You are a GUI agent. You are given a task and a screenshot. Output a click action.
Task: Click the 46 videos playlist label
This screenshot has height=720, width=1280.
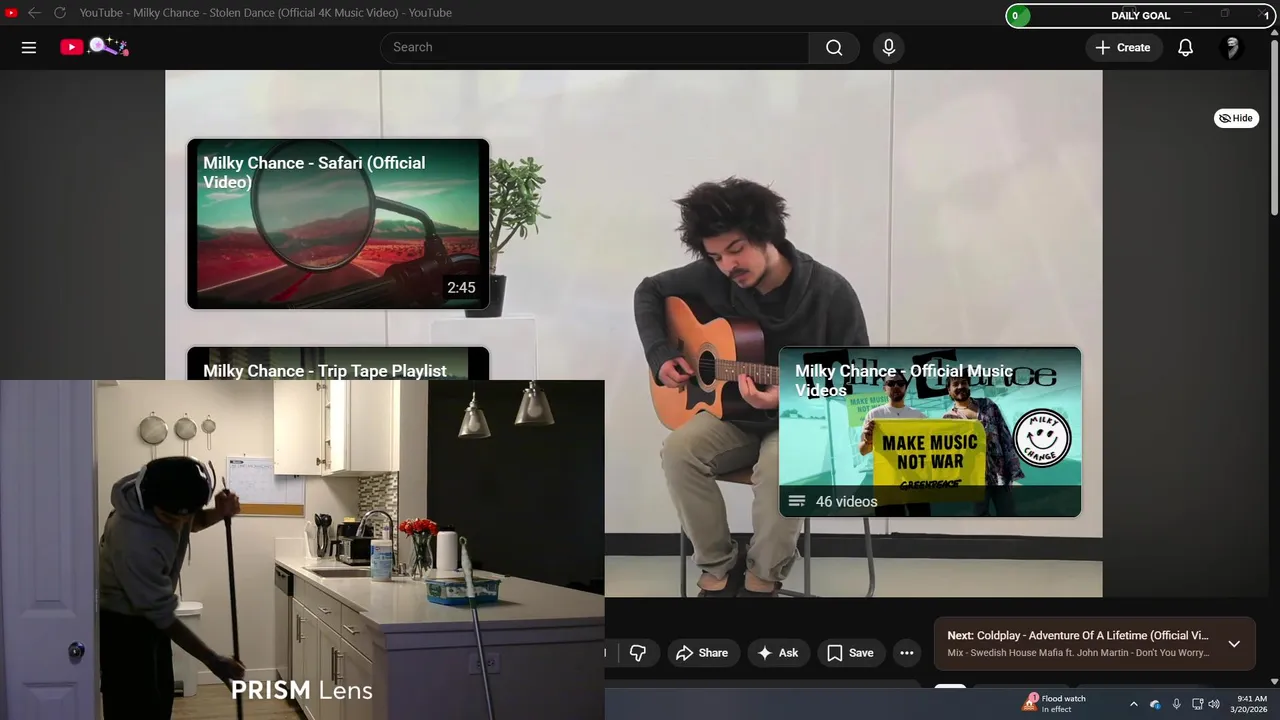(x=846, y=501)
